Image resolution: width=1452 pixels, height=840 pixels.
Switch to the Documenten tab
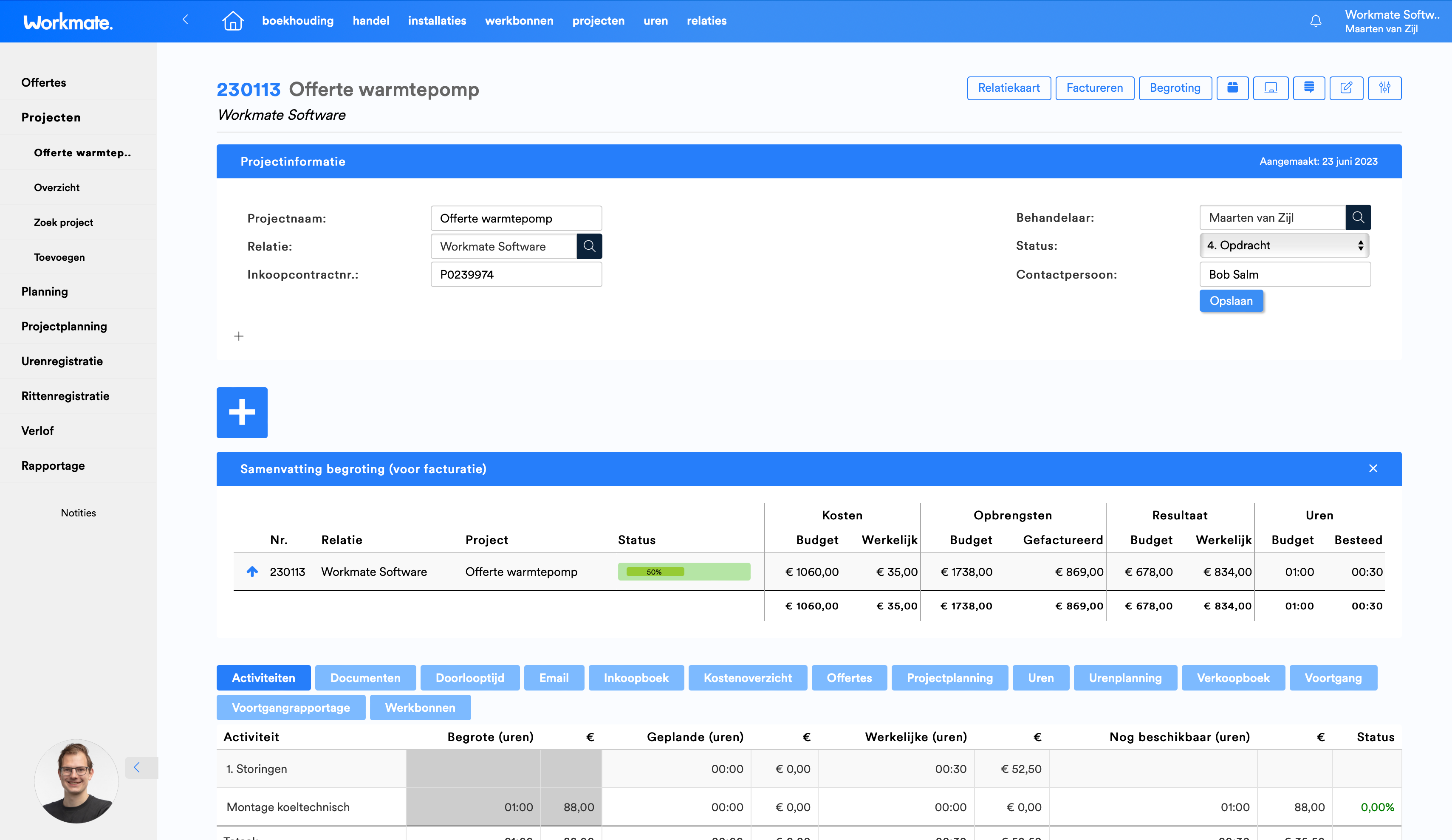point(365,677)
